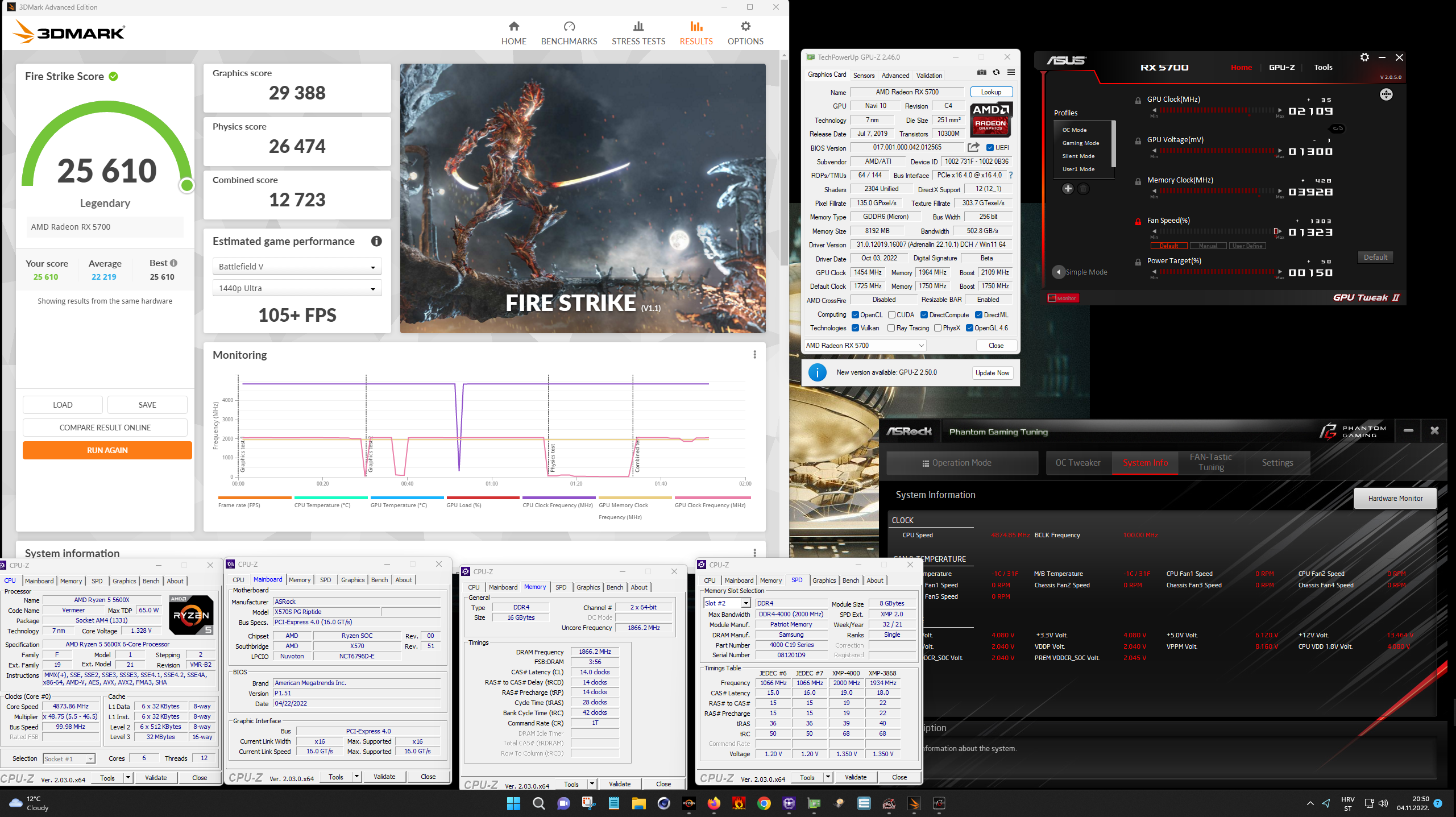
Task: Click the Bus Interface question mark in GPU-Z
Action: click(1010, 175)
